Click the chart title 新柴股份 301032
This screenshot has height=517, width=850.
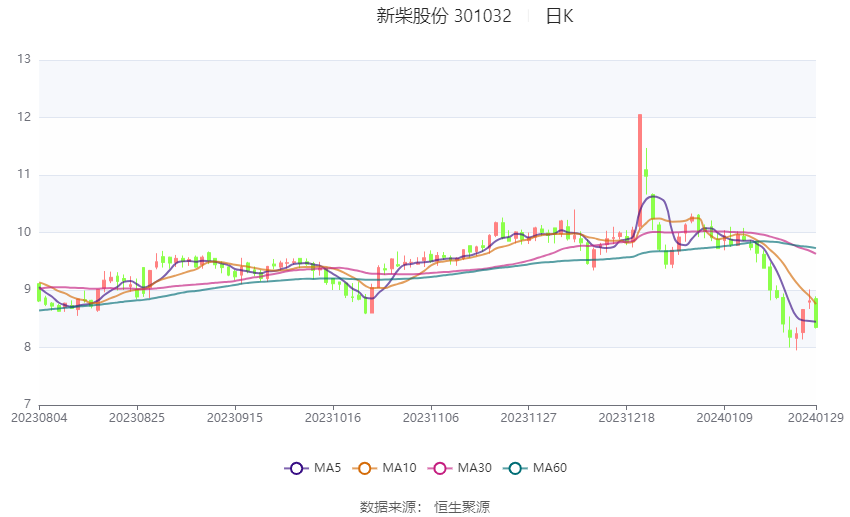[x=444, y=16]
